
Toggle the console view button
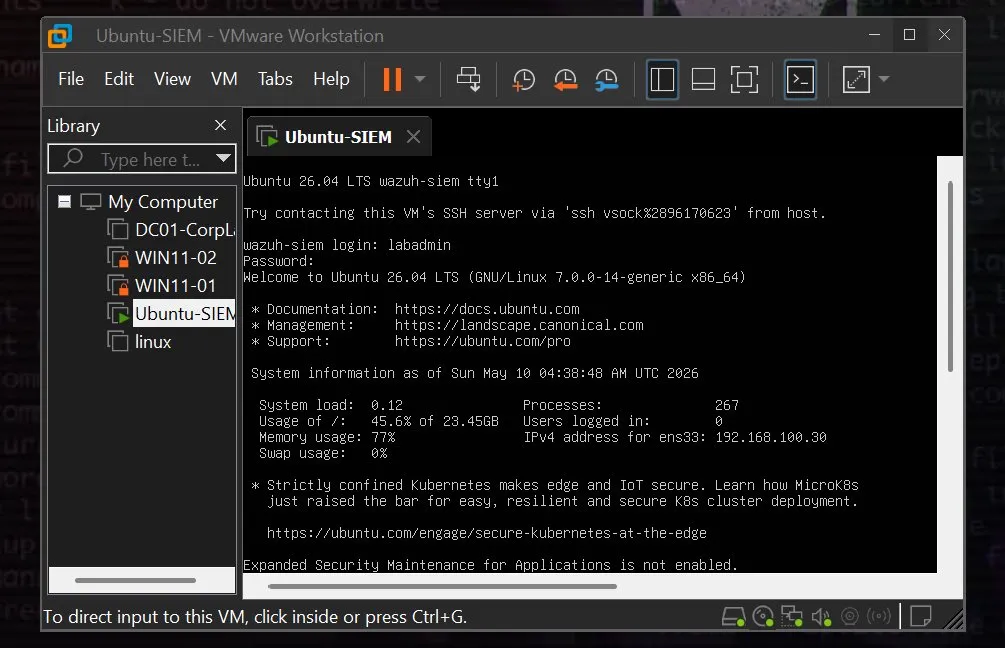[801, 79]
